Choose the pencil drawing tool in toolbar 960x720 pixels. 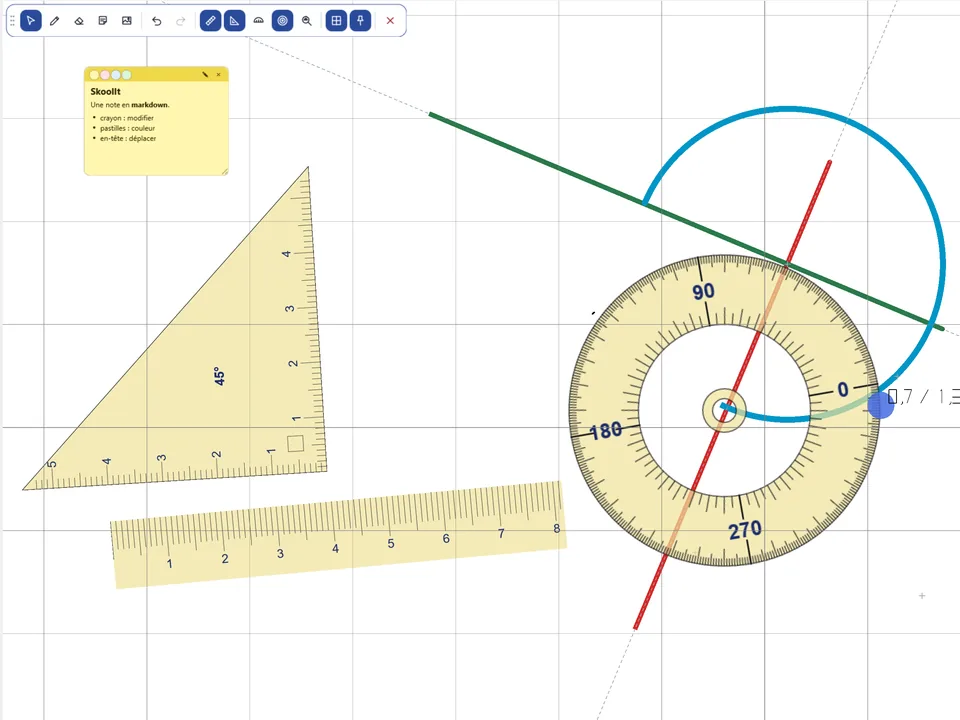pos(54,21)
